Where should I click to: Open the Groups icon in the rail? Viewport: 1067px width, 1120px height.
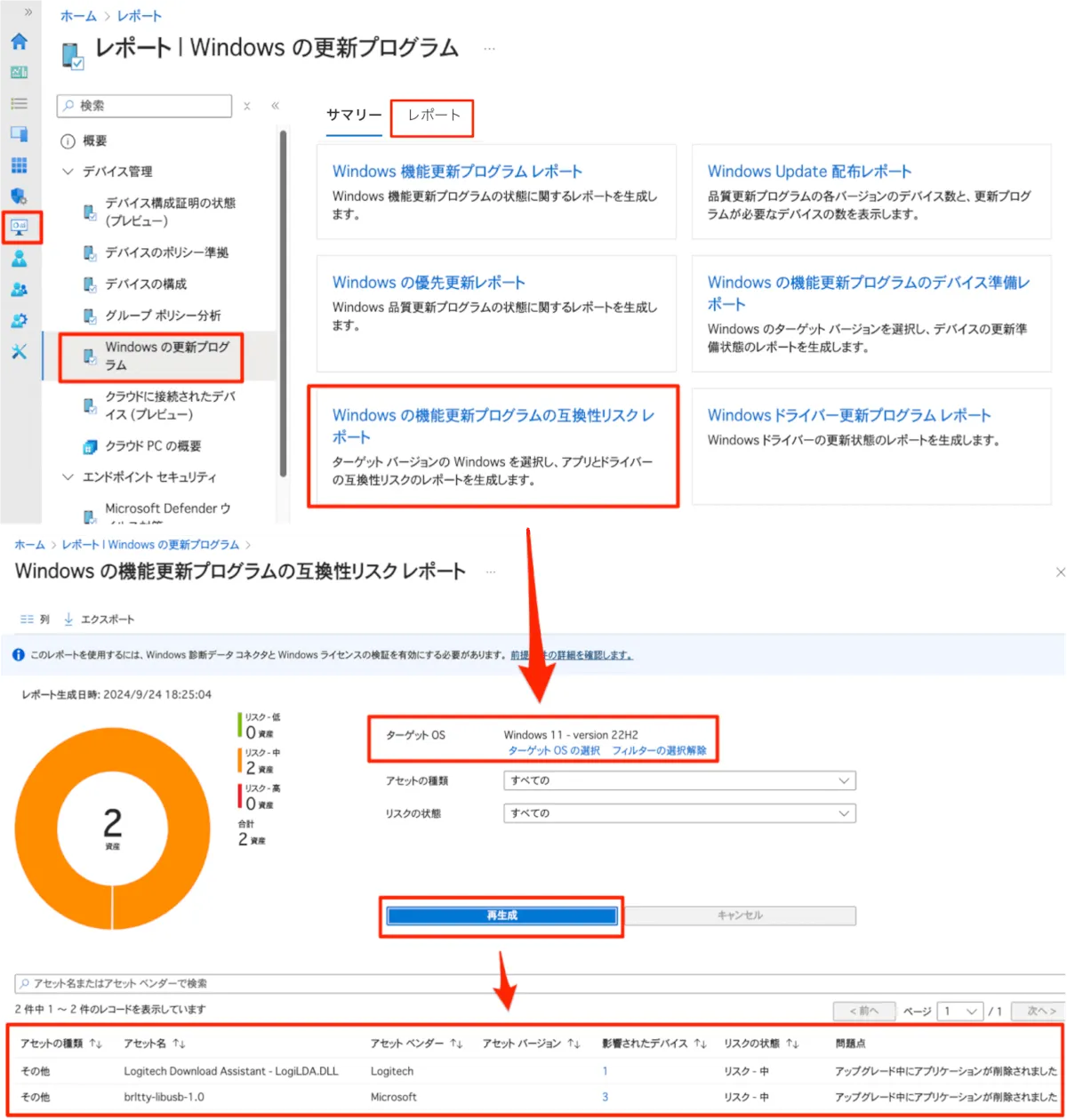(19, 290)
